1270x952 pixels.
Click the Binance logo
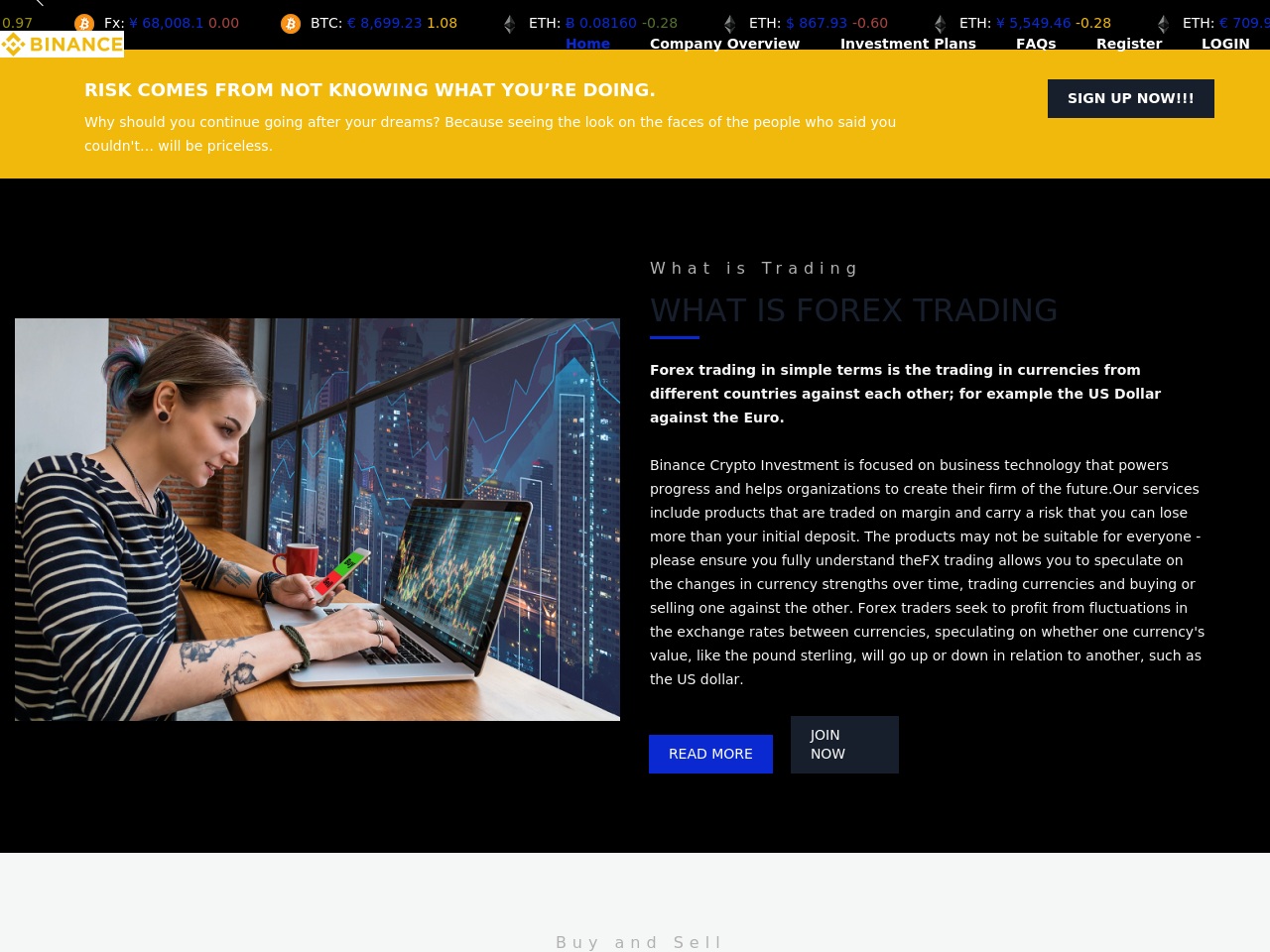click(x=62, y=44)
